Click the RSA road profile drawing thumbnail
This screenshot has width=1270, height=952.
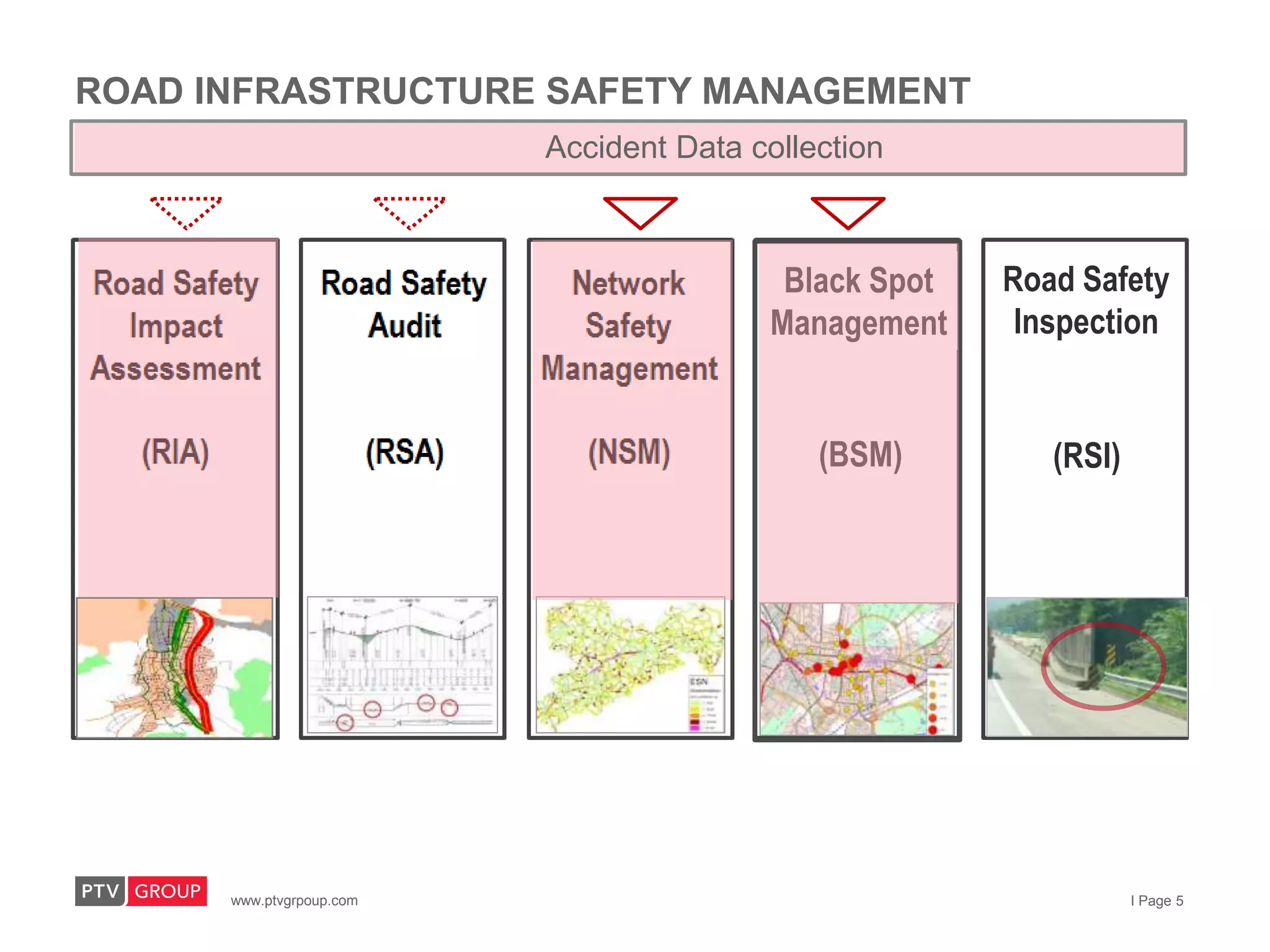point(402,664)
